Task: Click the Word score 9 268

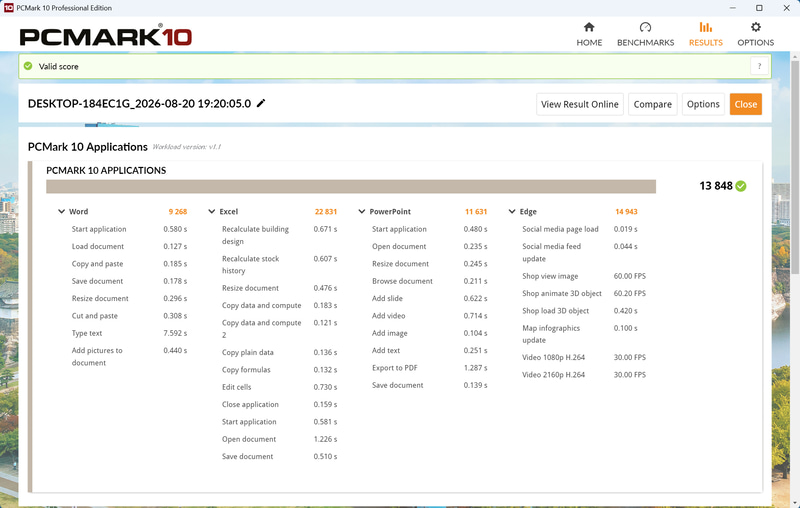Action: point(178,212)
